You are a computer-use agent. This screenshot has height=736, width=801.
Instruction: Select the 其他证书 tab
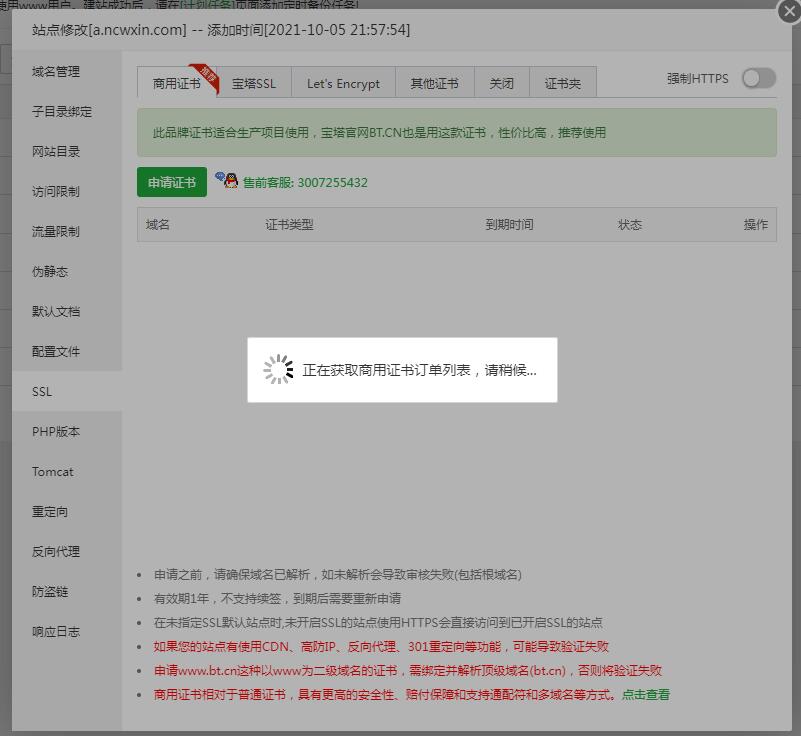click(x=435, y=83)
